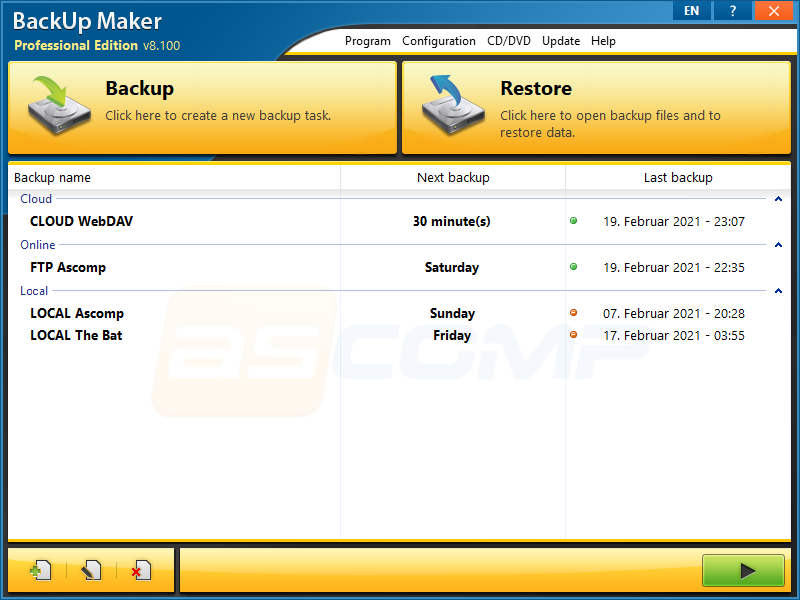
Task: Select the edit backup task icon
Action: pyautogui.click(x=89, y=570)
